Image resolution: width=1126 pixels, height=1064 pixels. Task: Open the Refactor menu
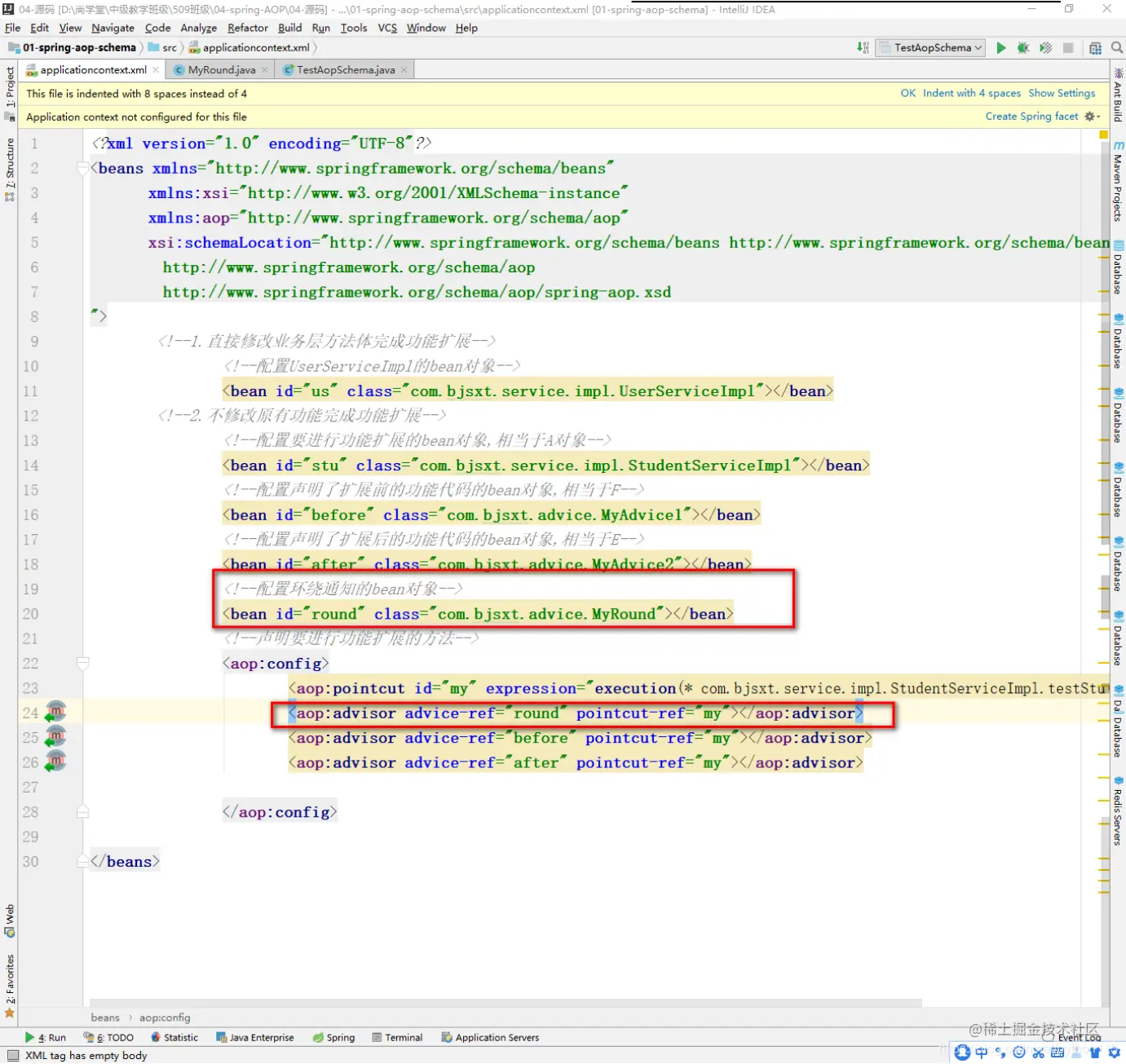click(248, 28)
